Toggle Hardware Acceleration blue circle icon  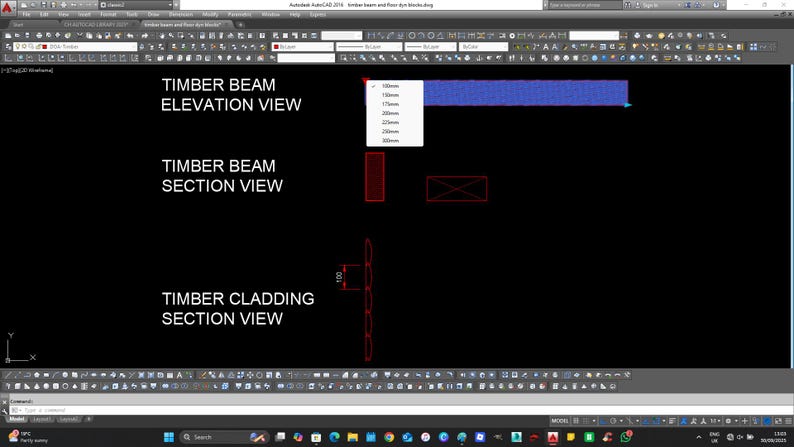point(768,421)
